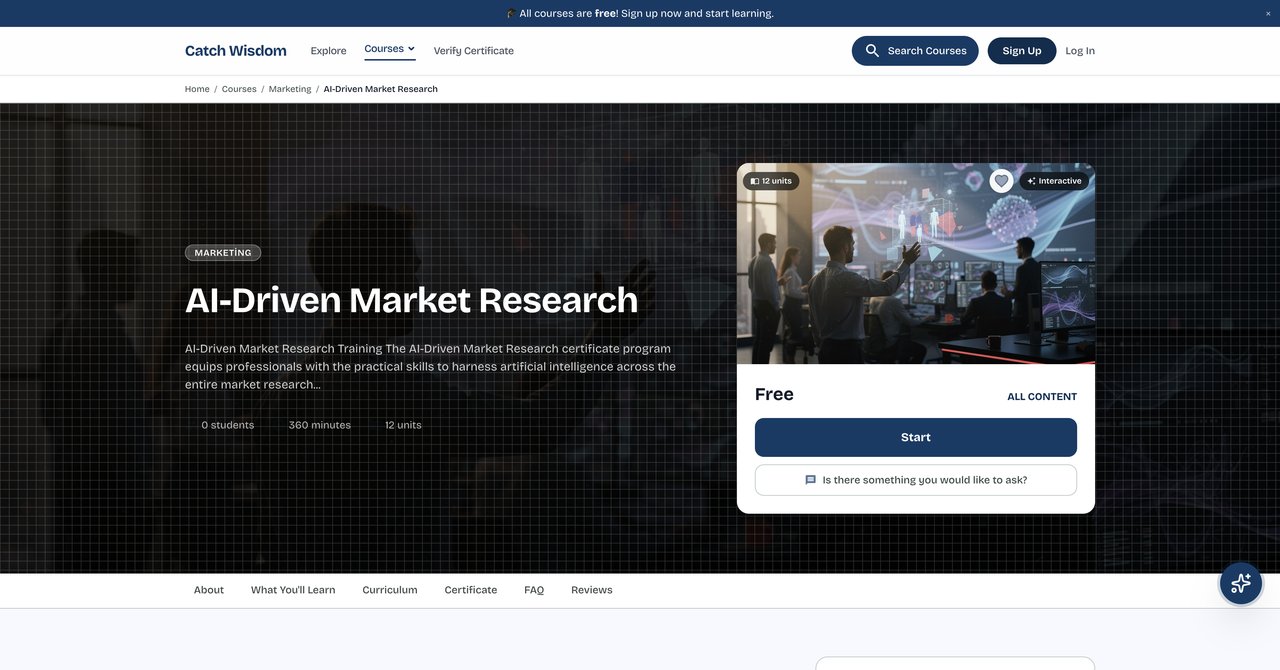Click the AI-Driven Market Research heading
1280x670 pixels.
tap(412, 300)
